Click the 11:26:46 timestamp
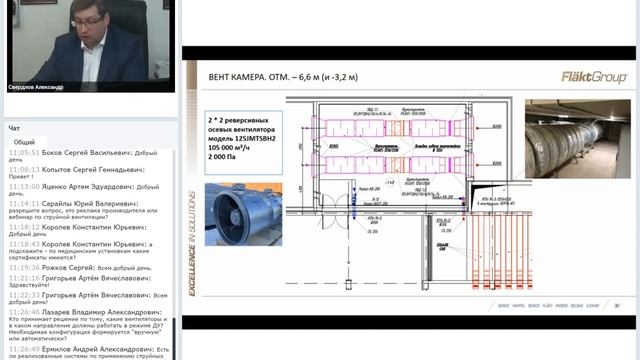This screenshot has height=360, width=640. [x=24, y=312]
